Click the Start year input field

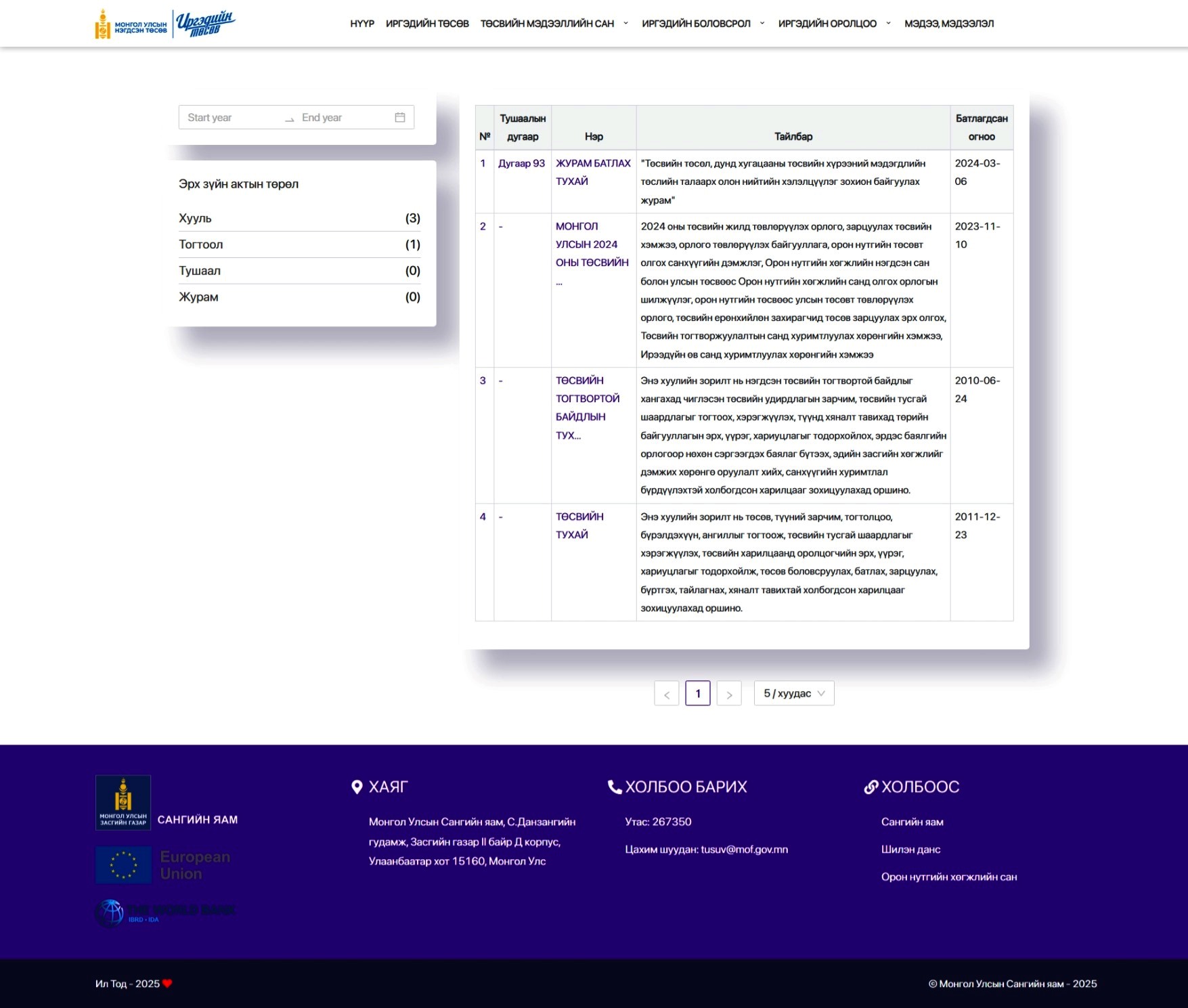[x=230, y=118]
